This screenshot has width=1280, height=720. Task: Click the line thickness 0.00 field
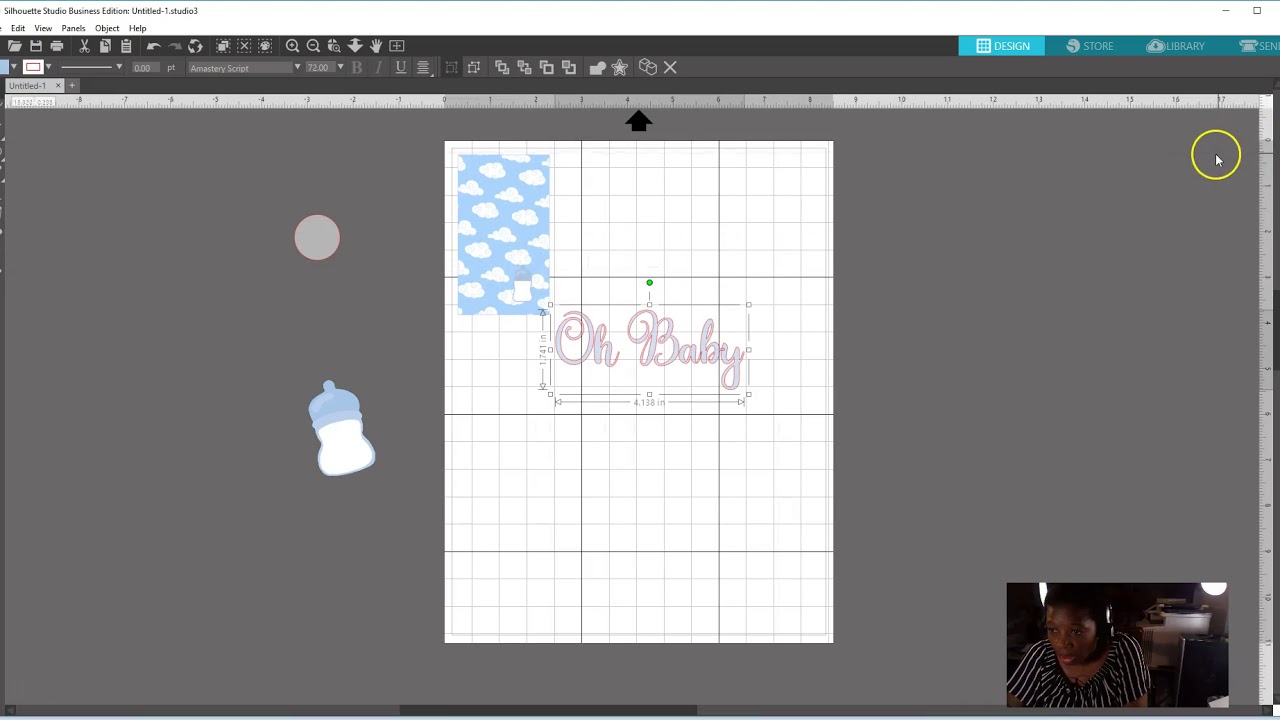pyautogui.click(x=146, y=68)
